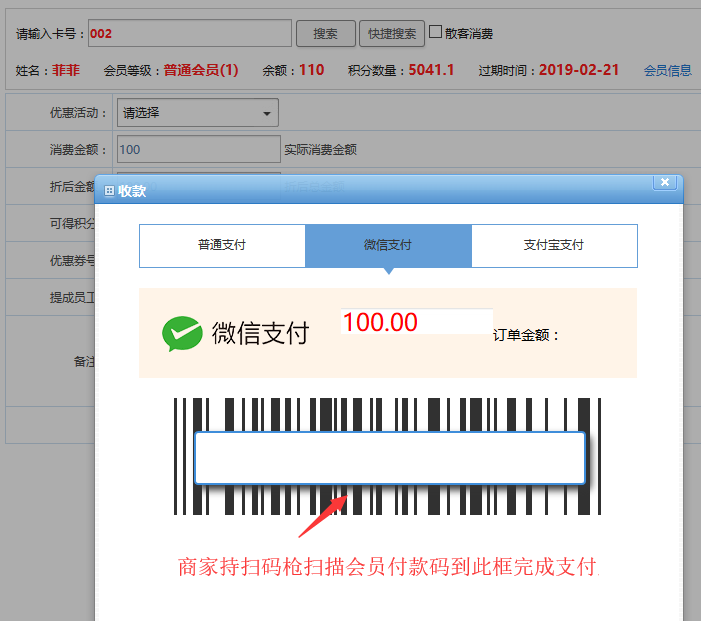
Task: Click the 收款 dialog title text
Action: (x=132, y=191)
